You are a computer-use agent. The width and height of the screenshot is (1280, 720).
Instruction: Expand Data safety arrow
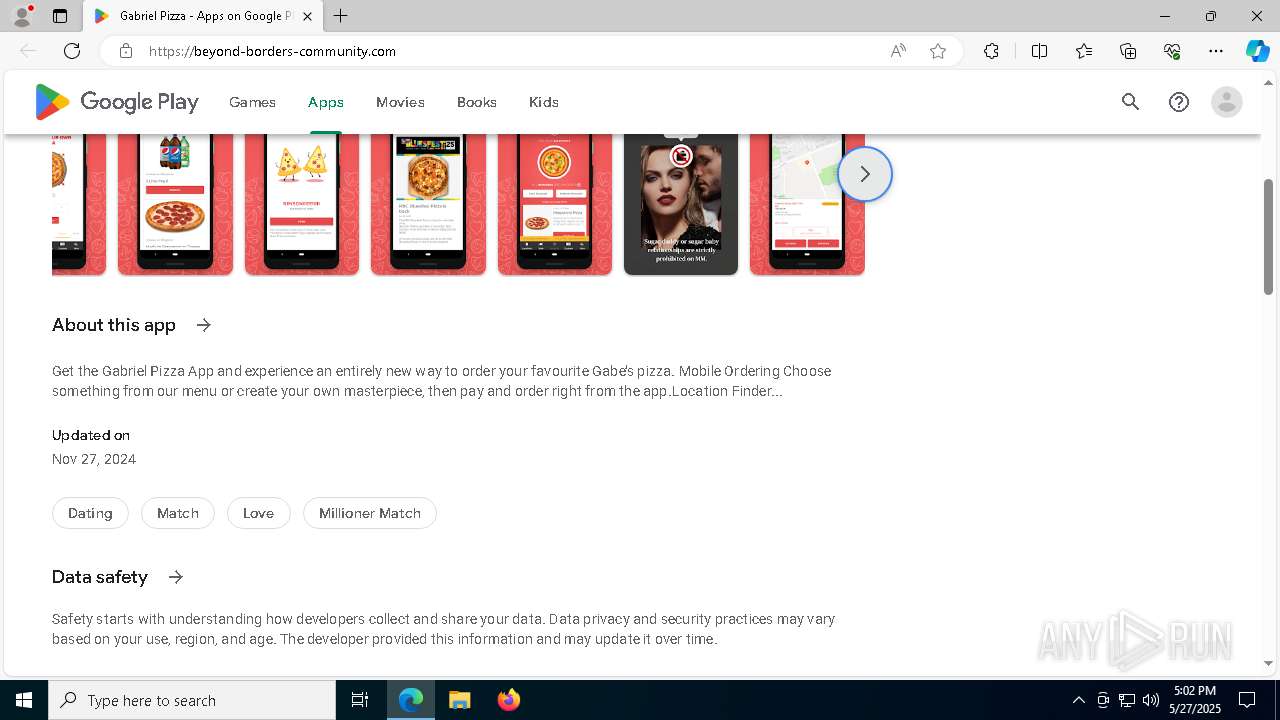(176, 577)
